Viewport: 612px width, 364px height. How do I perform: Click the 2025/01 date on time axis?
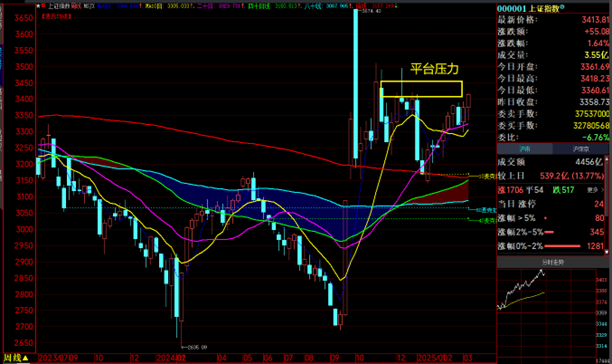[x=431, y=358]
